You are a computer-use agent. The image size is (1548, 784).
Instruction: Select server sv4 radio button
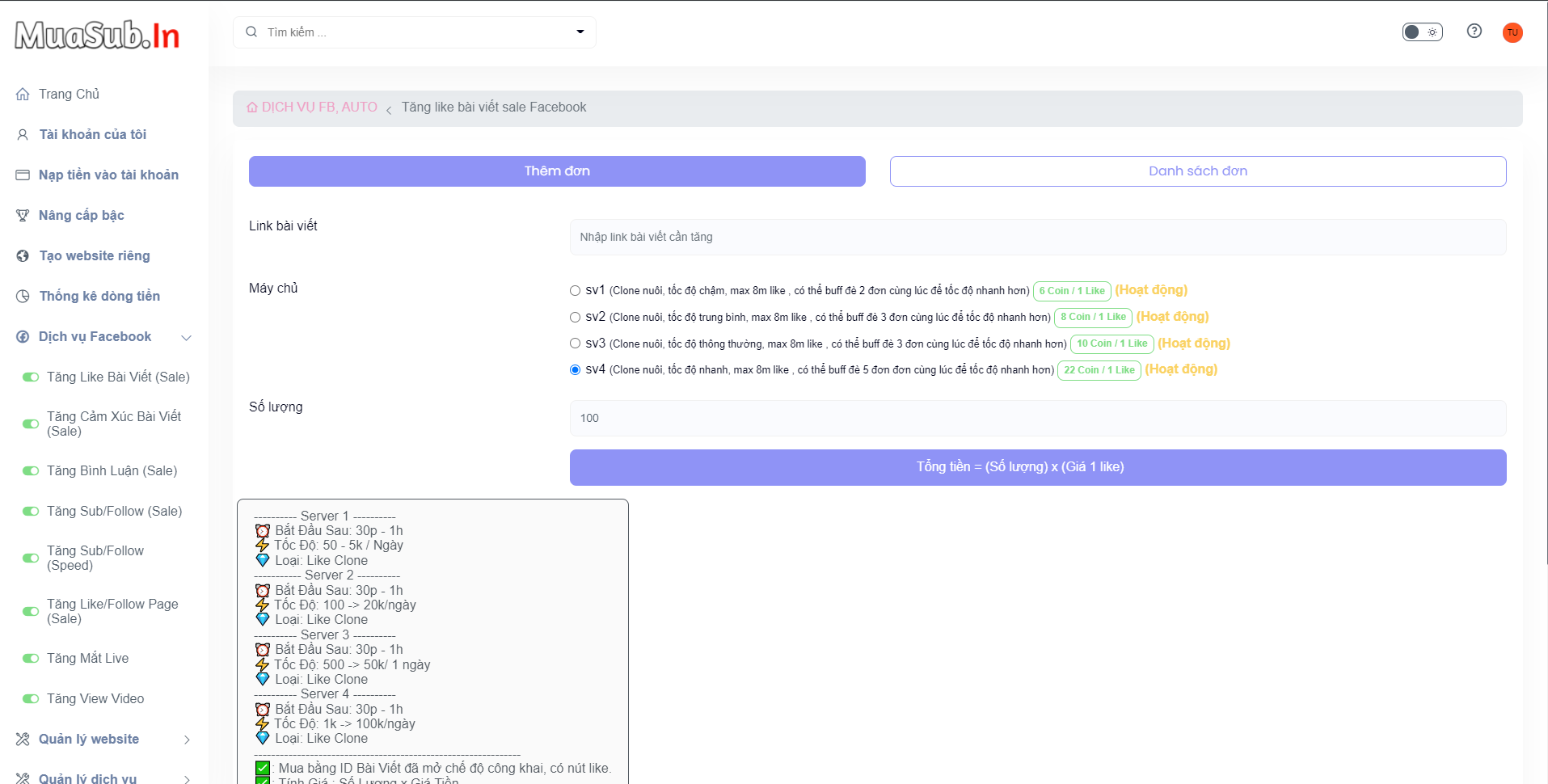(575, 369)
